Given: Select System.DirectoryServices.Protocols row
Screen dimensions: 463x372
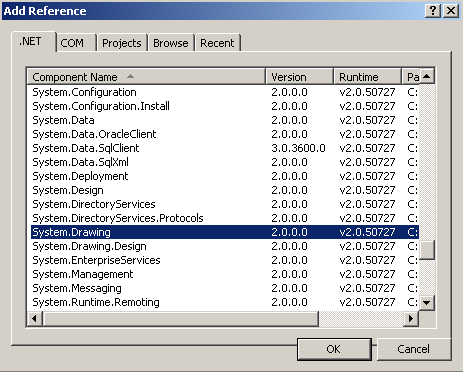Looking at the screenshot, I should (225, 218).
